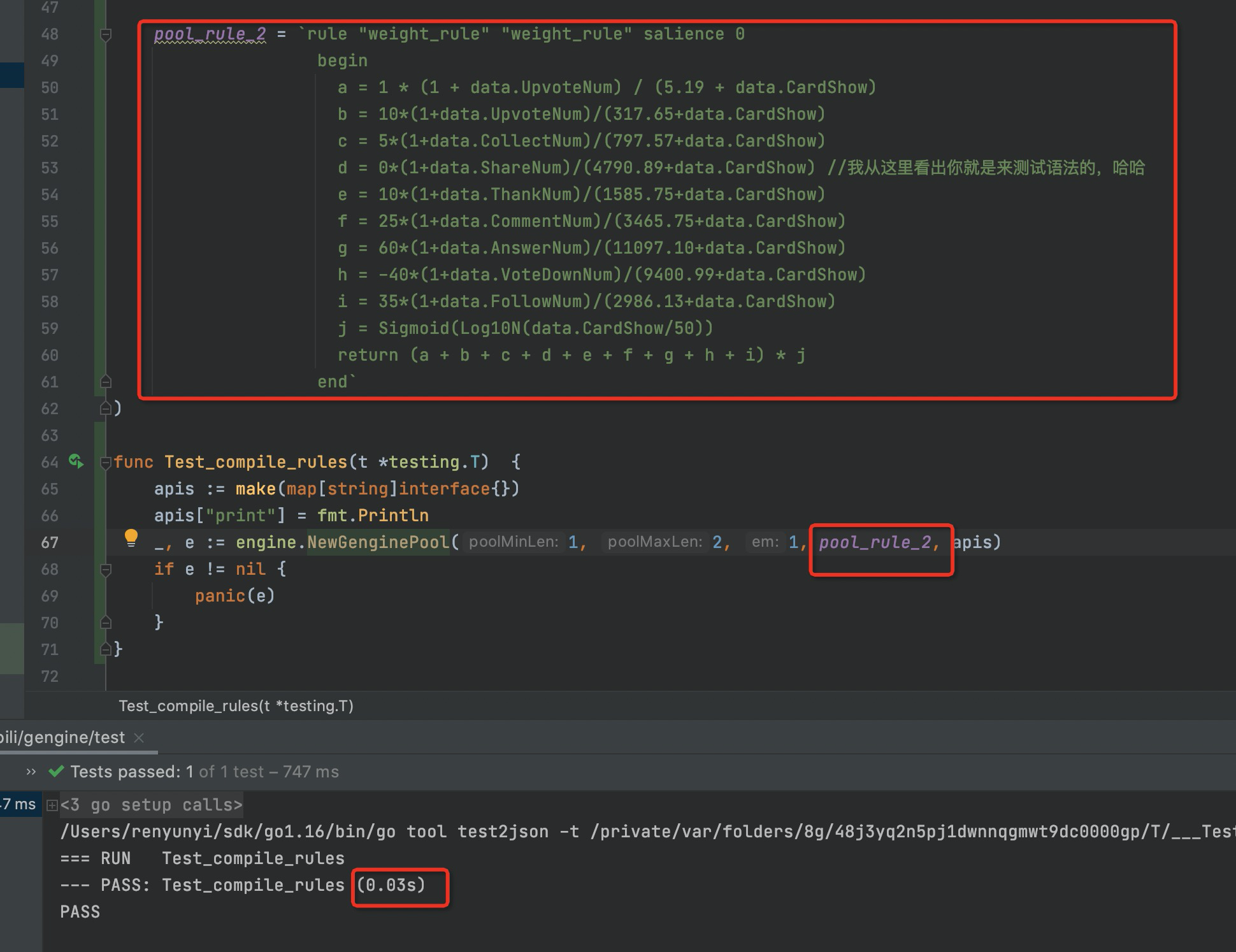This screenshot has width=1236, height=952.
Task: Collapse the pool_rule_2 rule string at line 48
Action: pyautogui.click(x=106, y=35)
